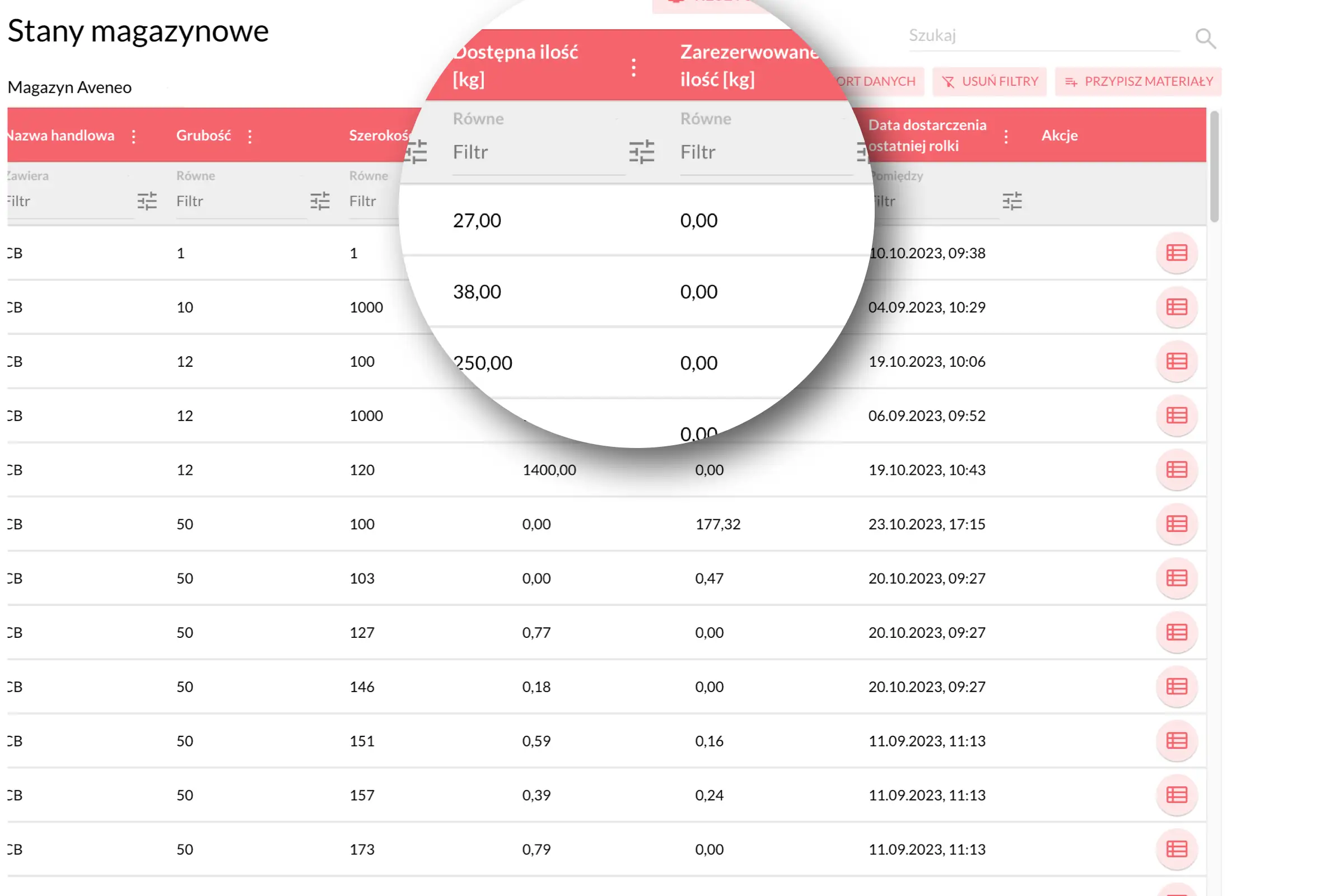Open the Nazwa handlowa column menu
The height and width of the screenshot is (896, 1344).
pyautogui.click(x=134, y=136)
